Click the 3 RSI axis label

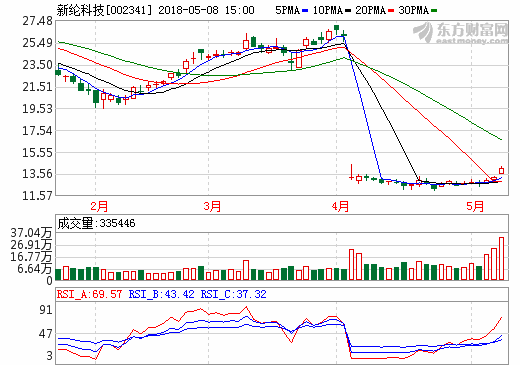tap(50, 356)
